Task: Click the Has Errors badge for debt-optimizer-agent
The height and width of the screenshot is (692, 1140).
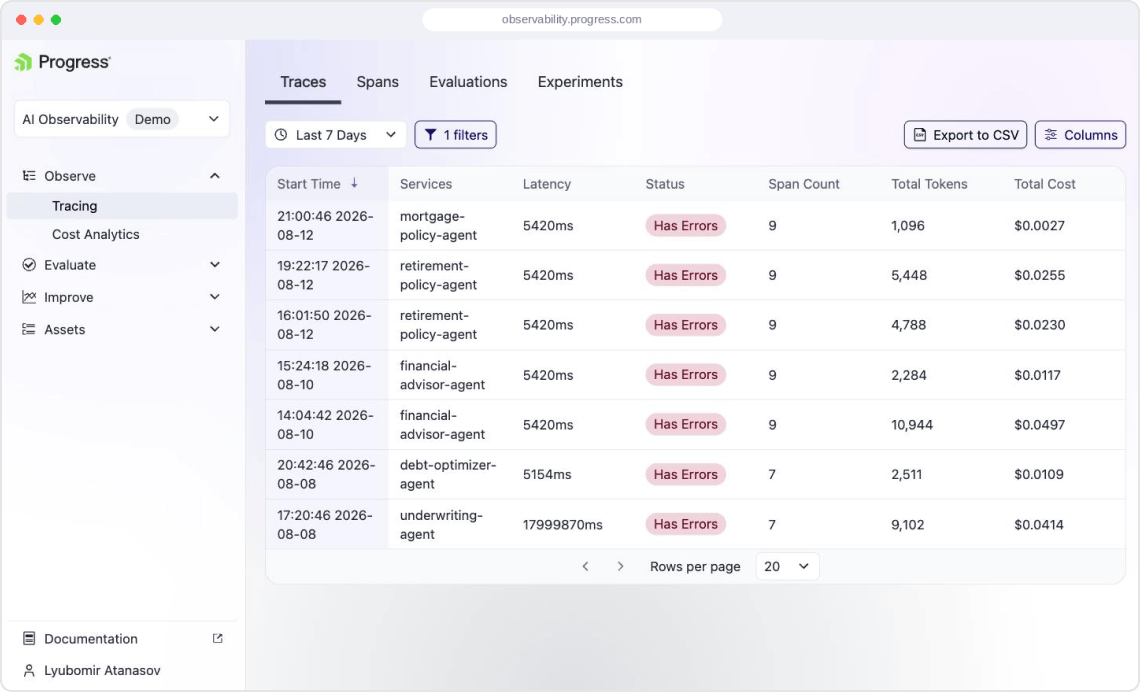Action: [686, 474]
